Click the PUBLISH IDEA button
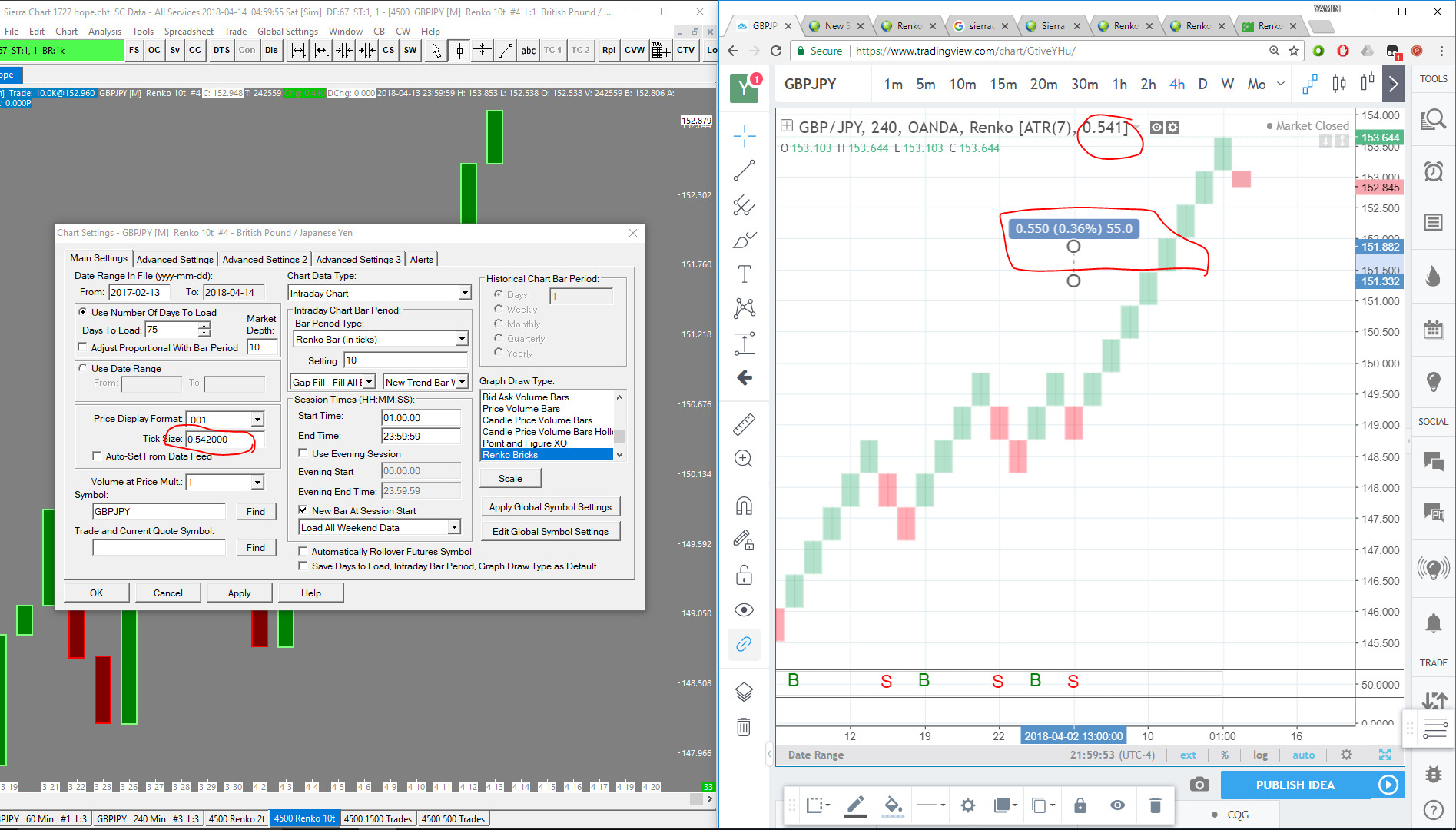Viewport: 1456px width, 830px height. (x=1295, y=785)
